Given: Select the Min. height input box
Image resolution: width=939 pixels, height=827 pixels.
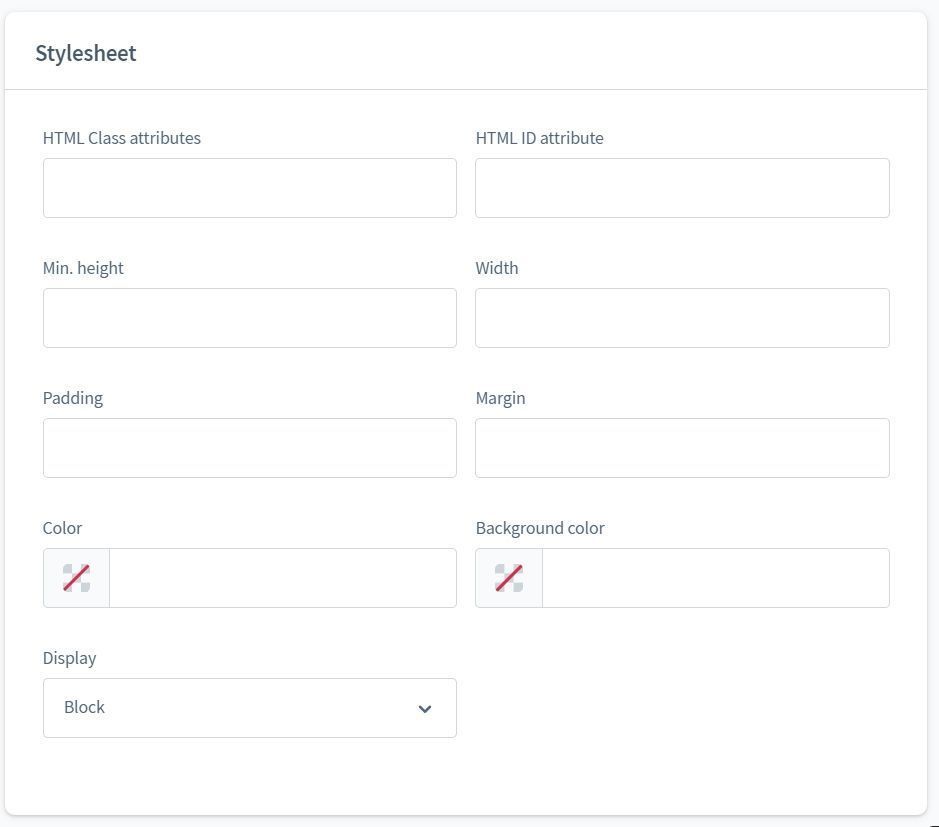Looking at the screenshot, I should [249, 318].
